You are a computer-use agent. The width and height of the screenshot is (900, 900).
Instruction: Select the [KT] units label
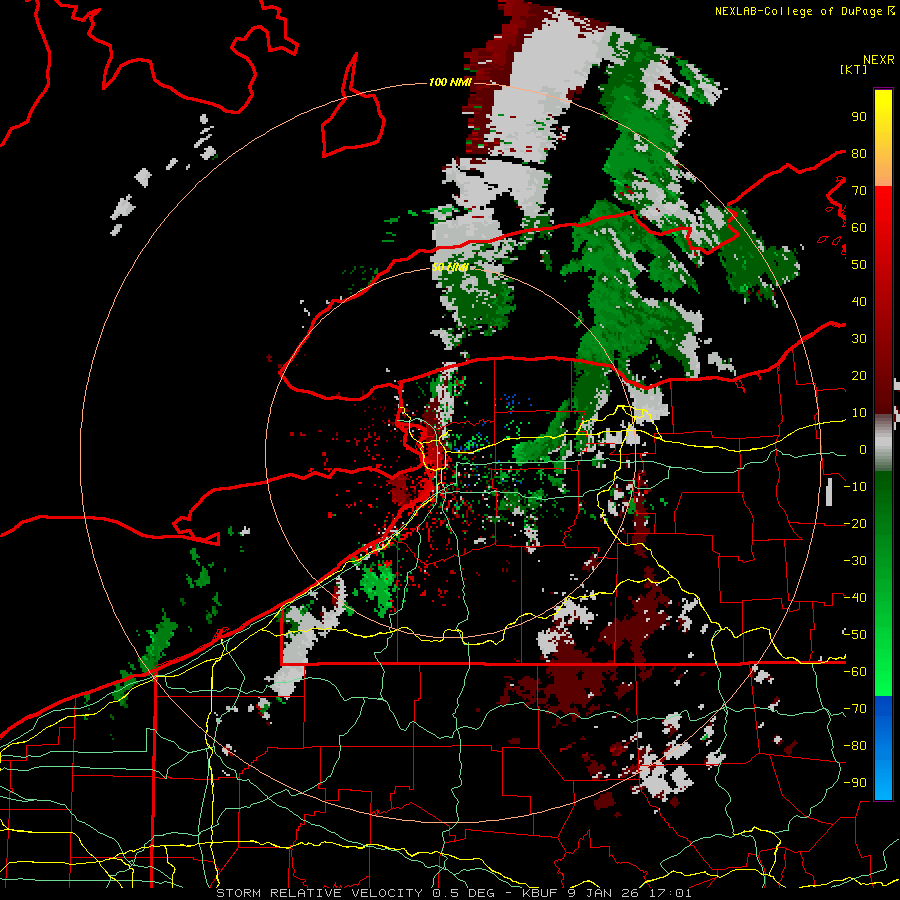click(853, 69)
